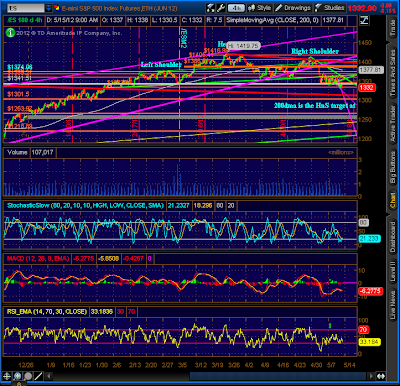Click the green info icon on chart
400x386 pixels.
tap(10, 32)
